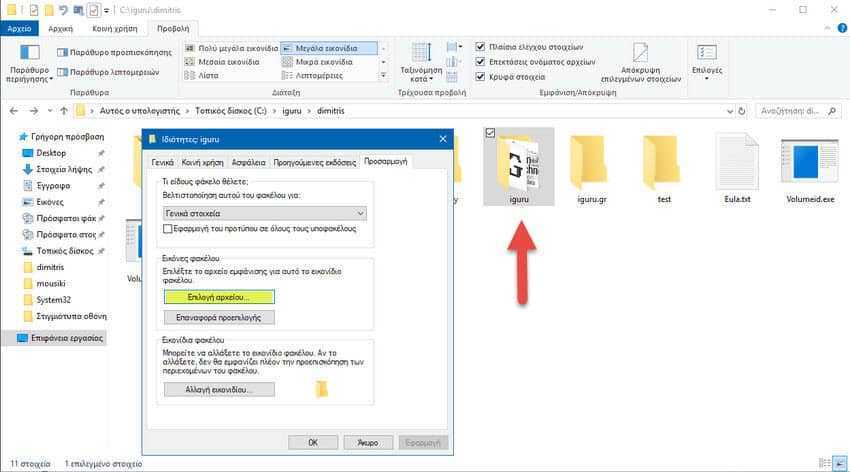Image resolution: width=850 pixels, height=472 pixels.
Task: Toggle the Preview pane (Παράθυρο προεπισκόπησης)
Action: pyautogui.click(x=114, y=53)
